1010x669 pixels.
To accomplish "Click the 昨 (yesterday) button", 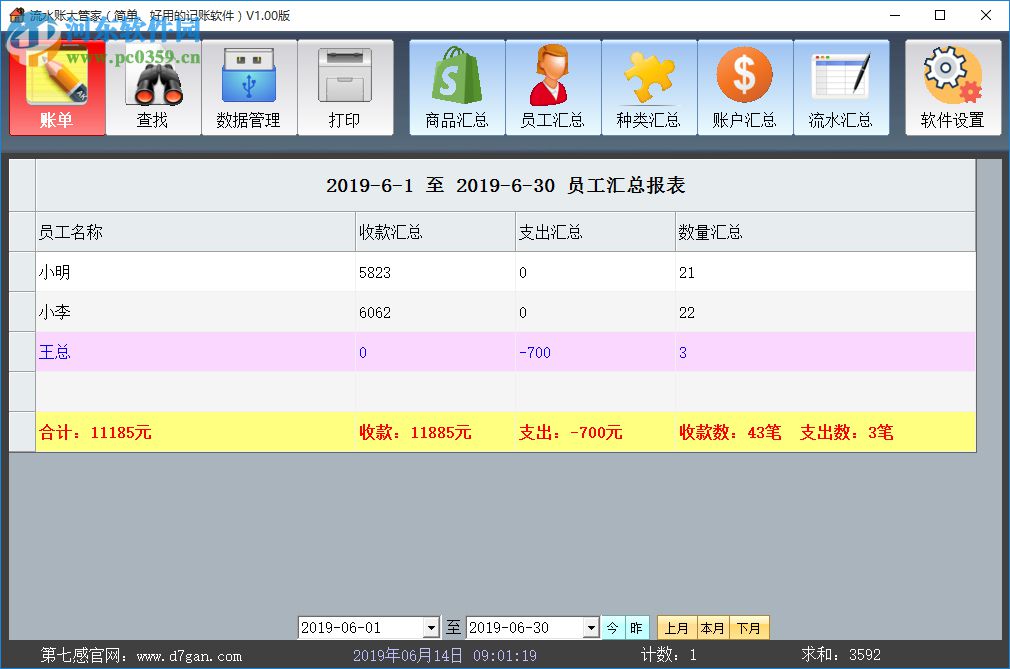I will coord(637,627).
